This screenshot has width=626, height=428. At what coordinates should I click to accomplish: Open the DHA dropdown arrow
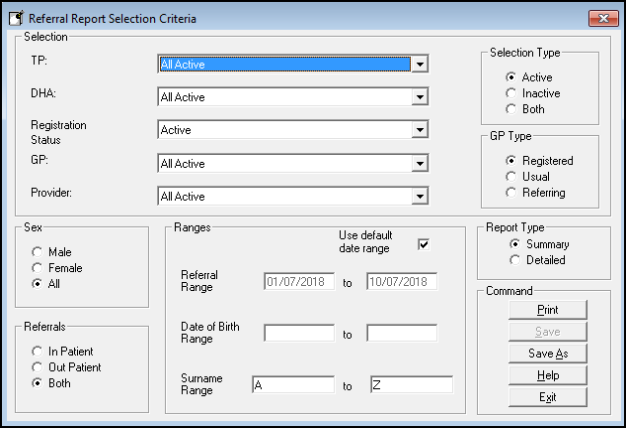click(420, 97)
